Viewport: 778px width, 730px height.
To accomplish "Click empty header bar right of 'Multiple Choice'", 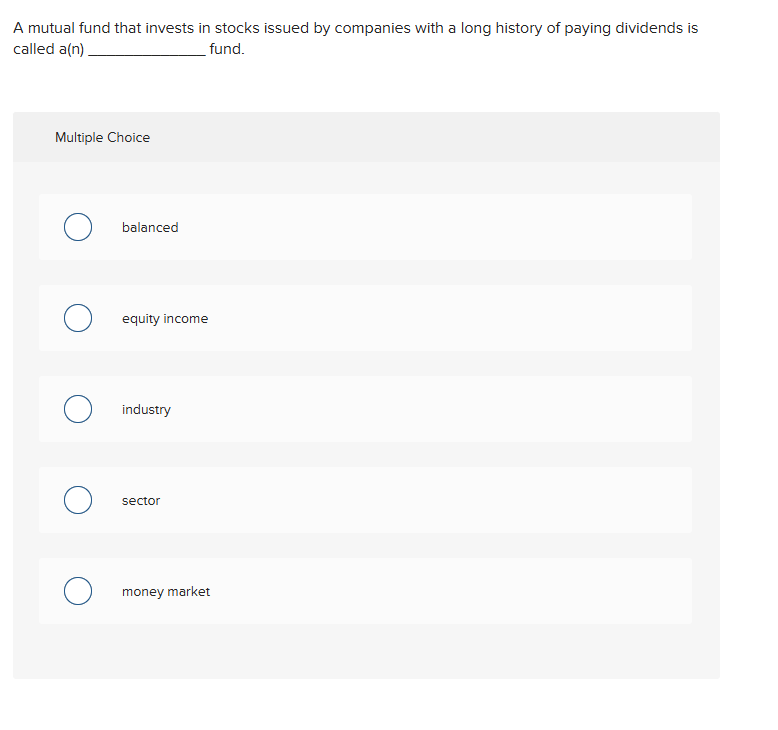I will [x=450, y=138].
